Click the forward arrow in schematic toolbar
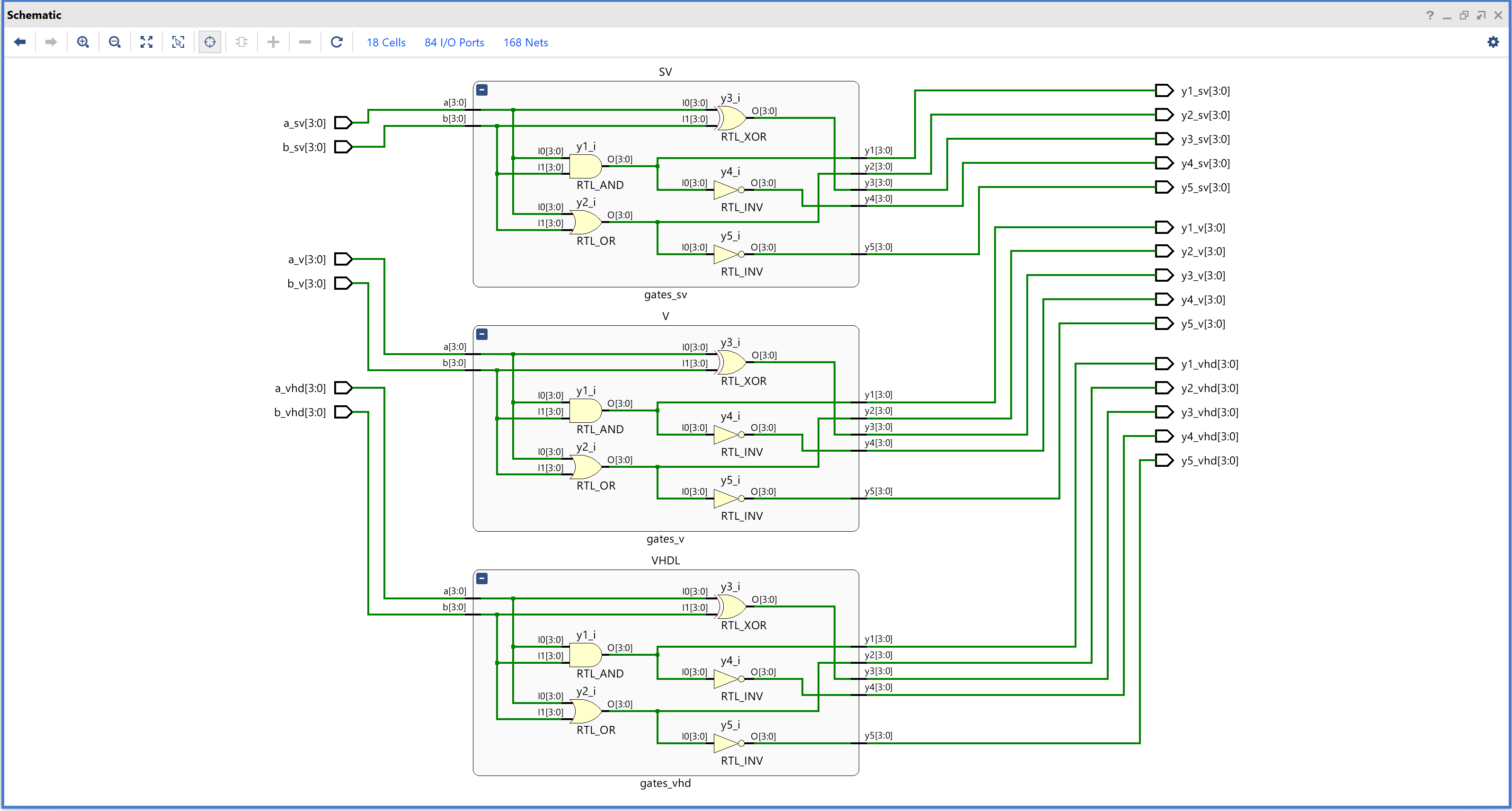The height and width of the screenshot is (811, 1512). pos(51,42)
